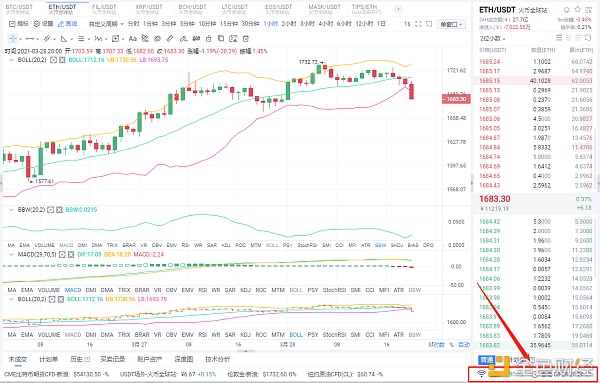The width and height of the screenshot is (600, 383).
Task: Click the 1684.42 bid price row
Action: click(x=533, y=222)
